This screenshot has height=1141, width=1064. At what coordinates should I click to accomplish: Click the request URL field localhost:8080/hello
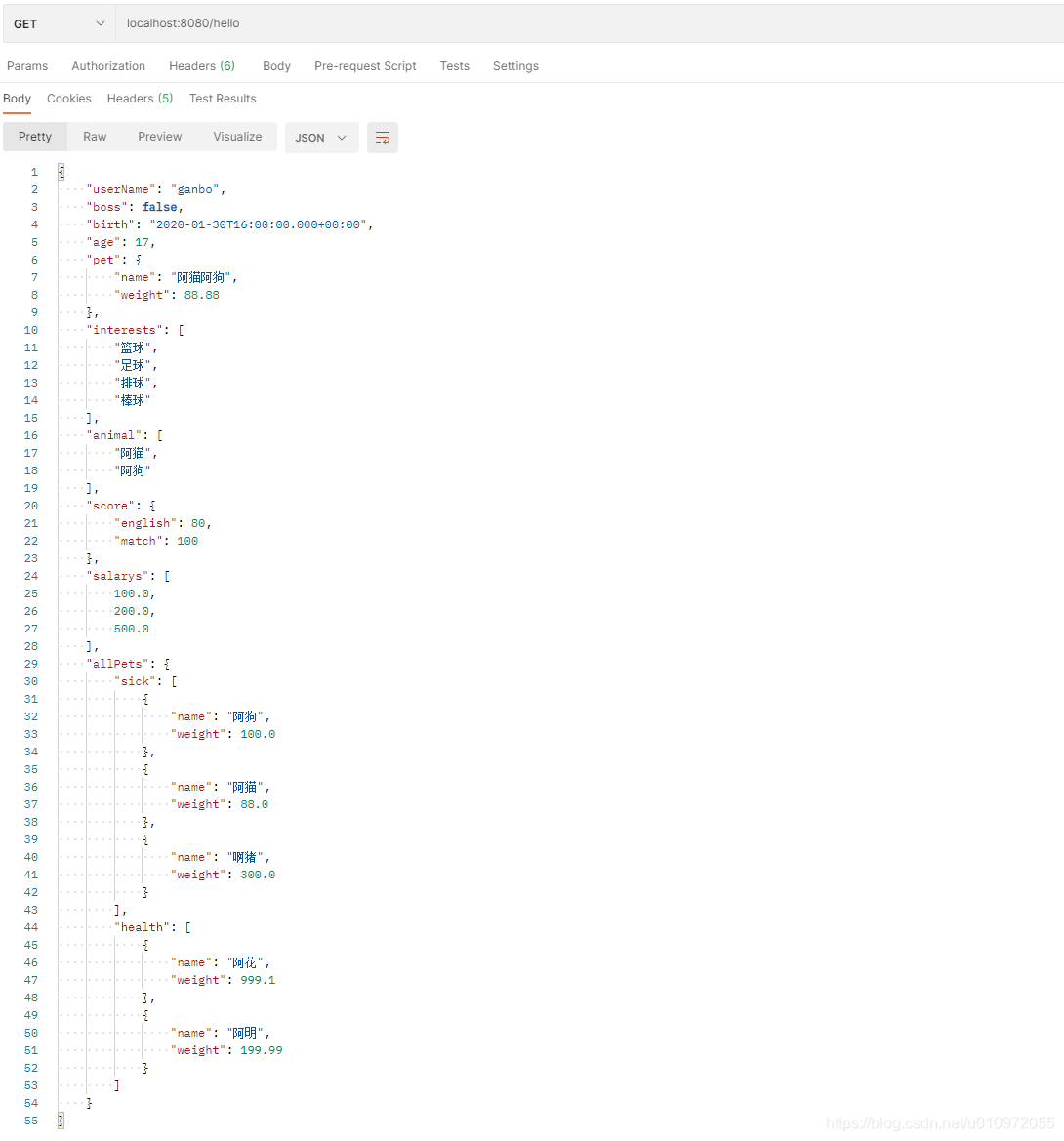coord(590,24)
